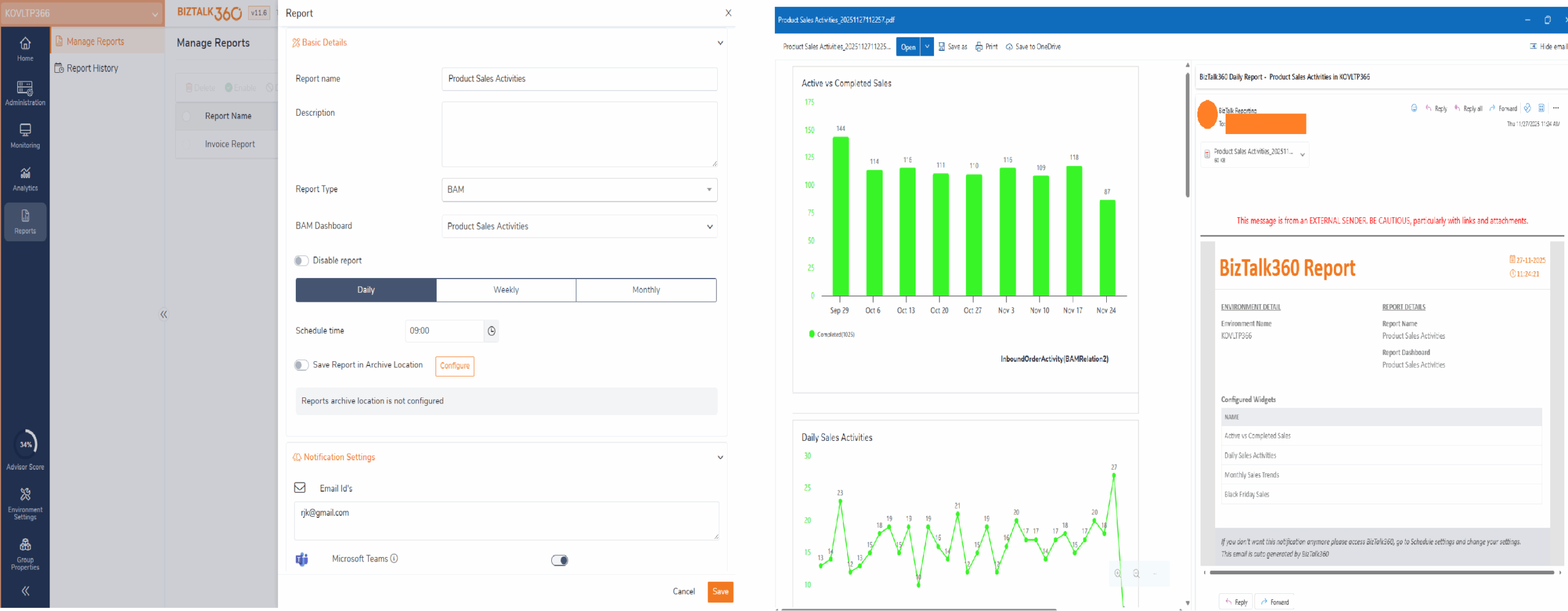Open the Analytics section
This screenshot has height=611, width=1568.
point(25,179)
